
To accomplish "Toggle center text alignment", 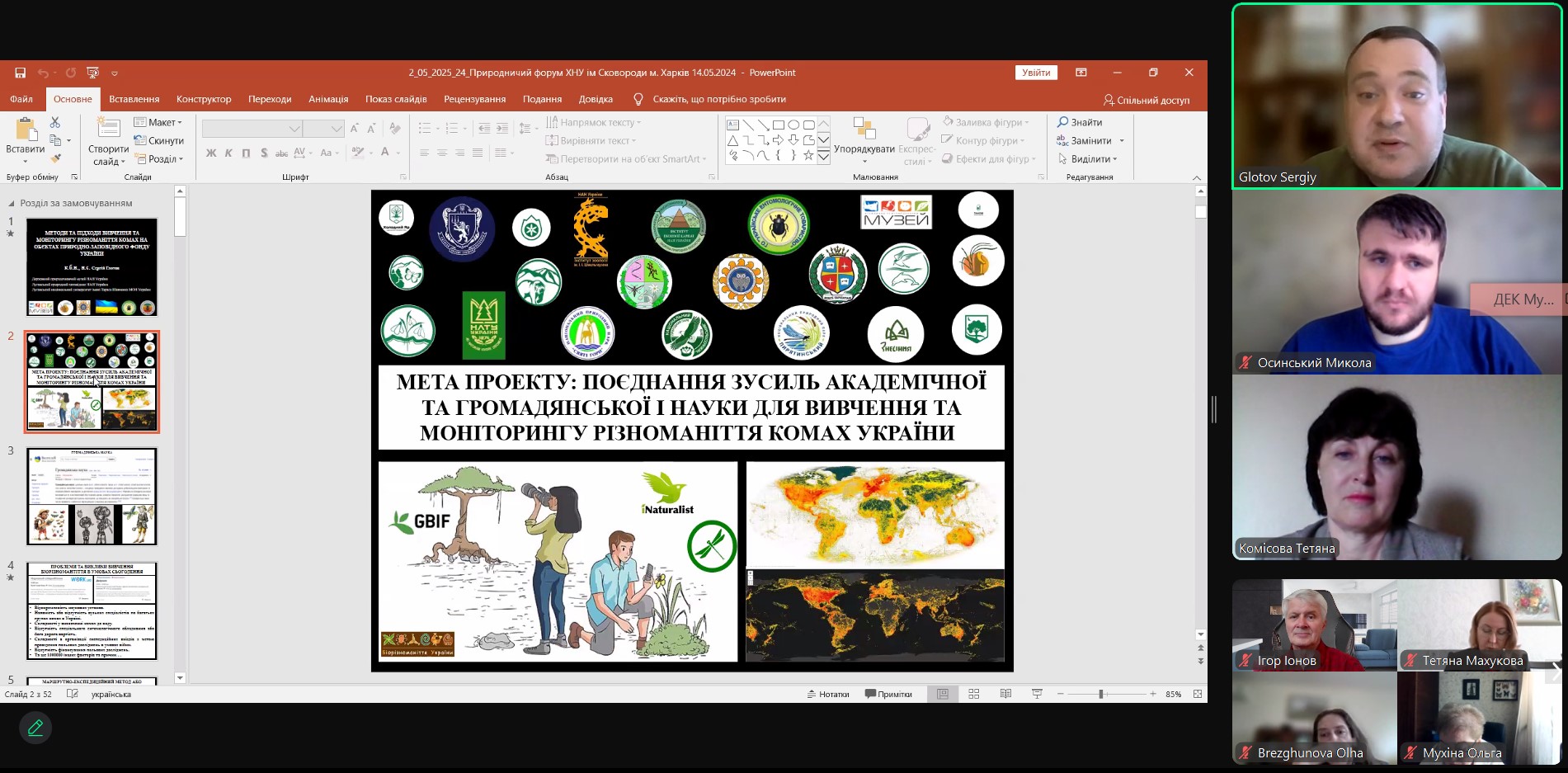I will [x=442, y=153].
